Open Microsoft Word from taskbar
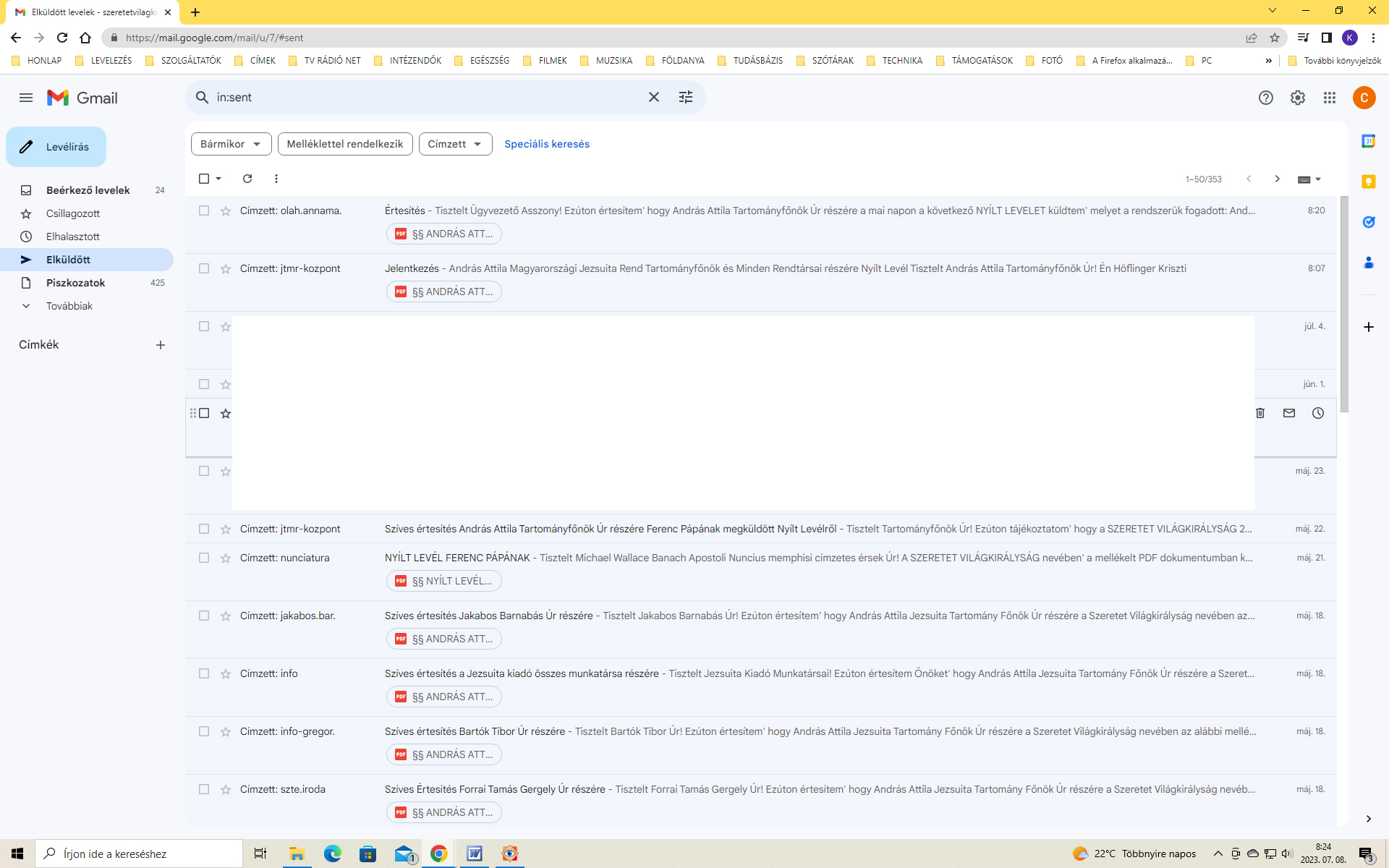The image size is (1389, 868). click(475, 854)
